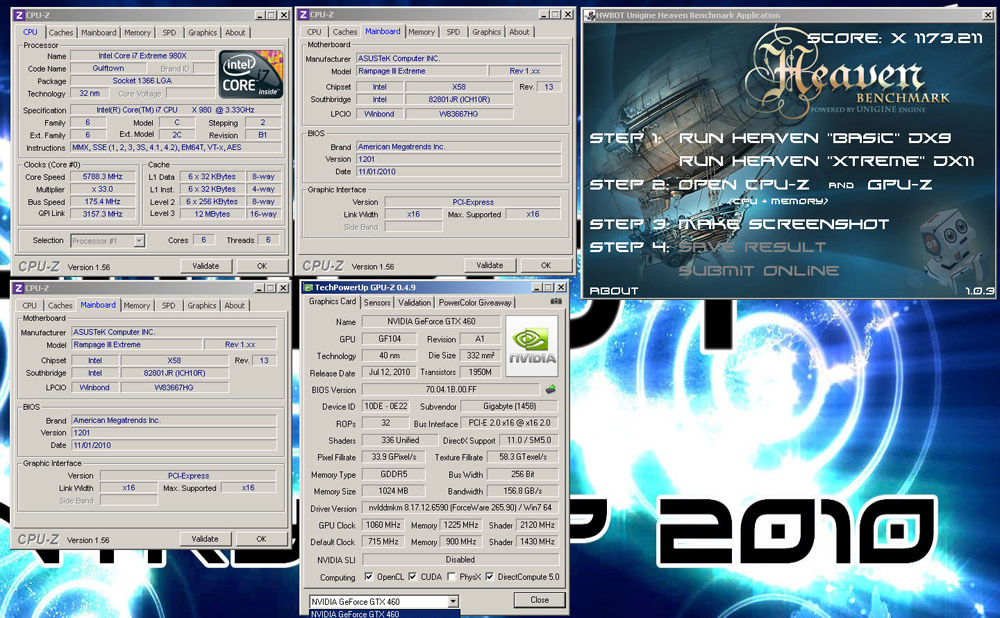1000x618 pixels.
Task: Click Submit Online in Heaven window
Action: pos(758,270)
